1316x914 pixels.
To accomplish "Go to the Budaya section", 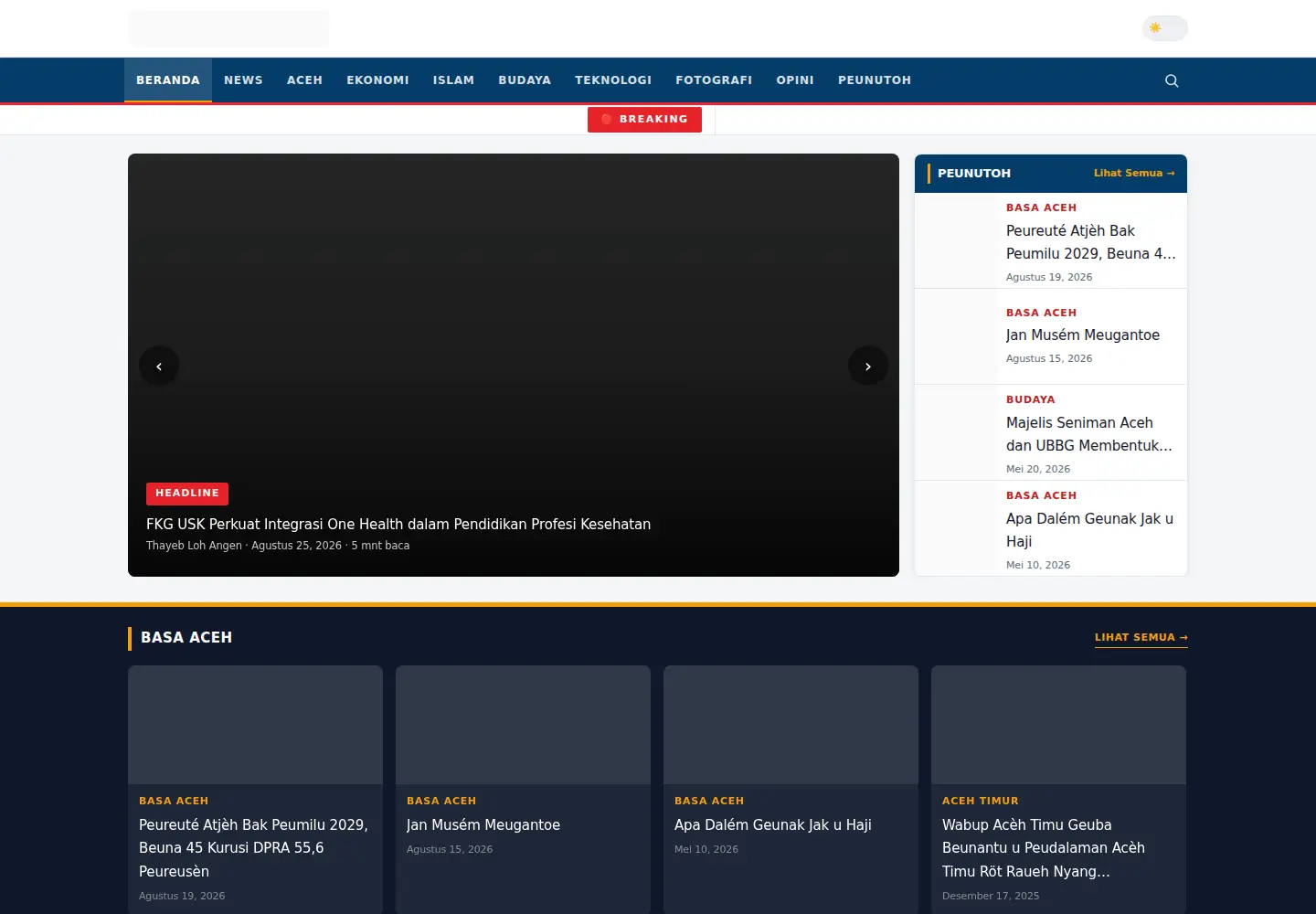I will (x=525, y=80).
